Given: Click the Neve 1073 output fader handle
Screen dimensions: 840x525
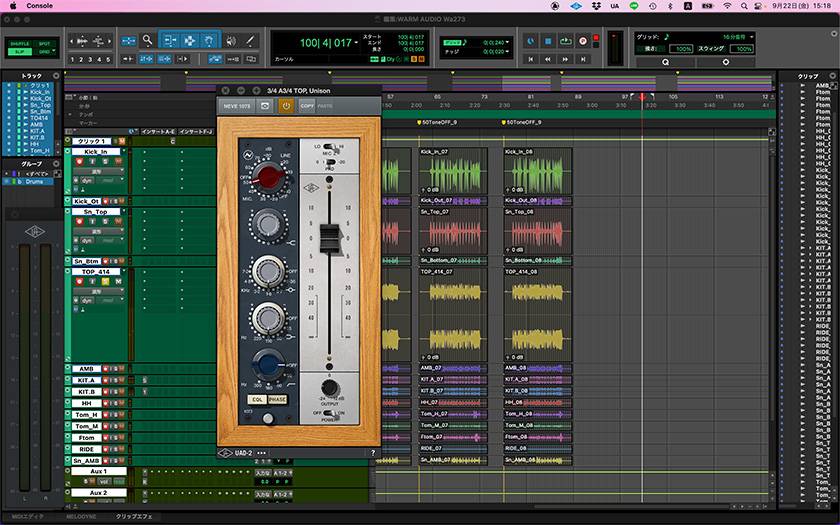Looking at the screenshot, I should [328, 240].
